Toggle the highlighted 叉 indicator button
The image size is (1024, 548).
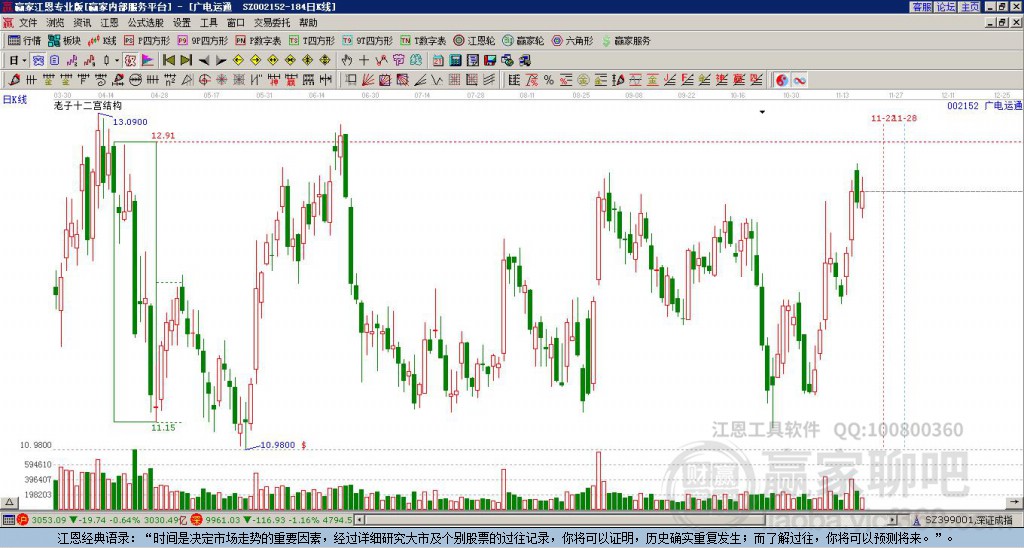pos(130,60)
